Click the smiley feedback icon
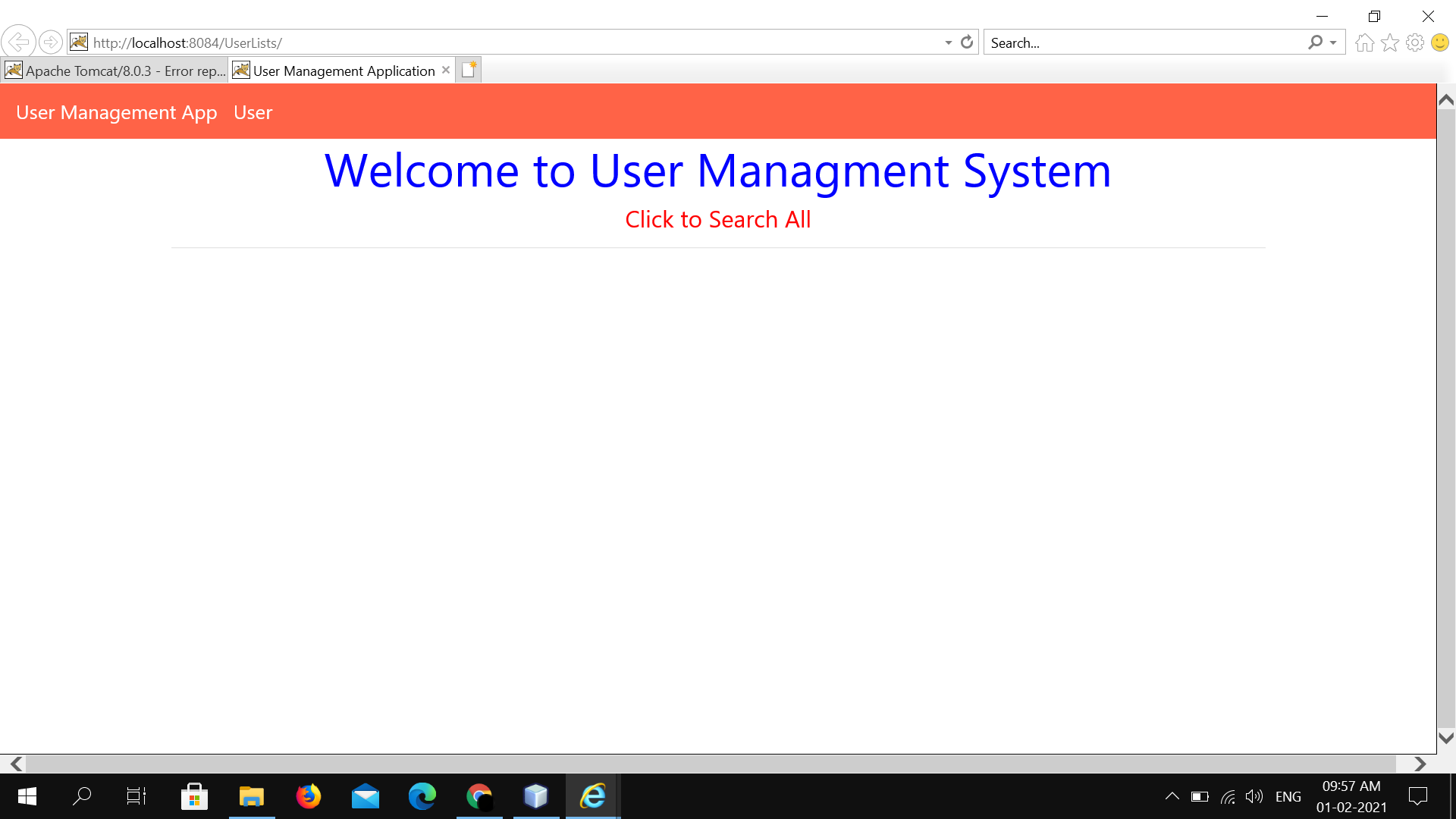The width and height of the screenshot is (1456, 819). [1439, 42]
